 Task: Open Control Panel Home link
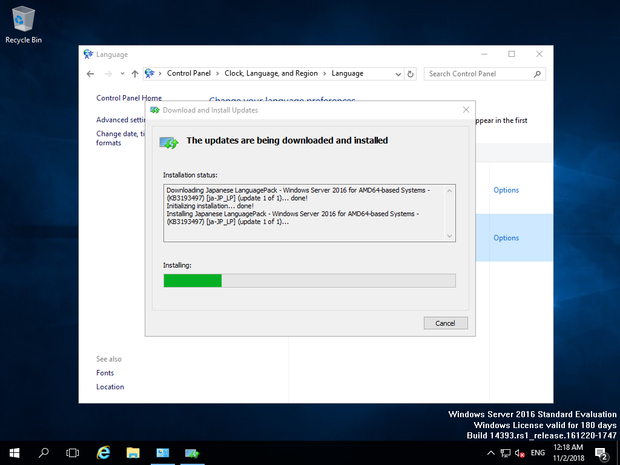[x=129, y=98]
